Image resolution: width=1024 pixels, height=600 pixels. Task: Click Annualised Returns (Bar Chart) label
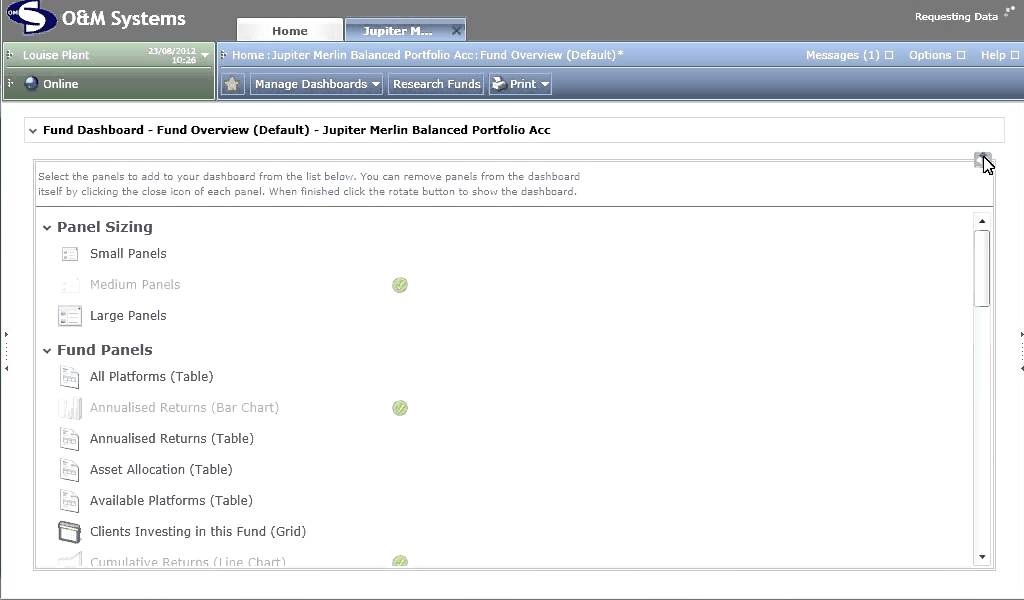184,408
